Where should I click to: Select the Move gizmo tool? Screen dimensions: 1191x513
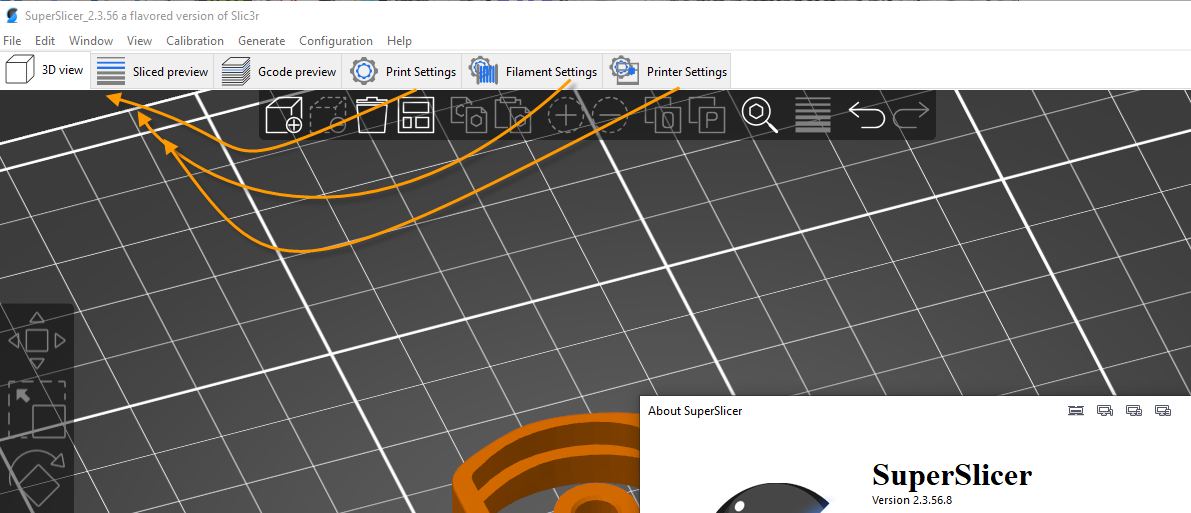36,340
